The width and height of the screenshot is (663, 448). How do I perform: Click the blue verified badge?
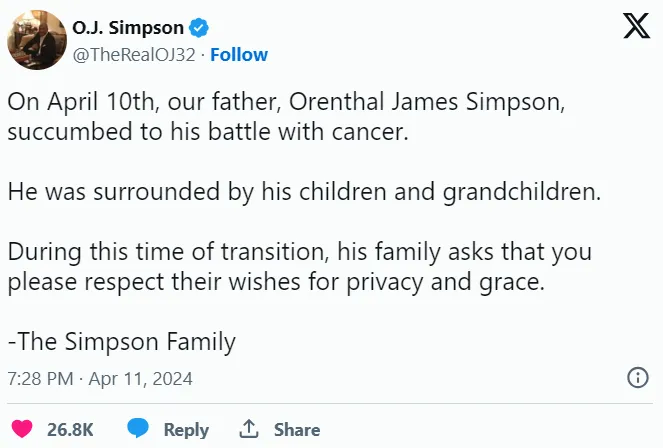196,29
